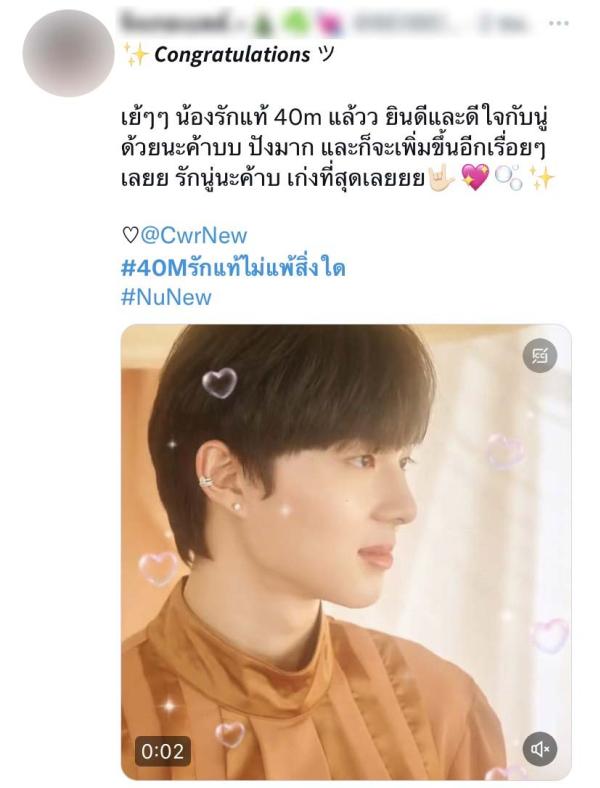The height and width of the screenshot is (788, 600).
Task: Click the 0:02 video duration badge
Action: click(162, 751)
